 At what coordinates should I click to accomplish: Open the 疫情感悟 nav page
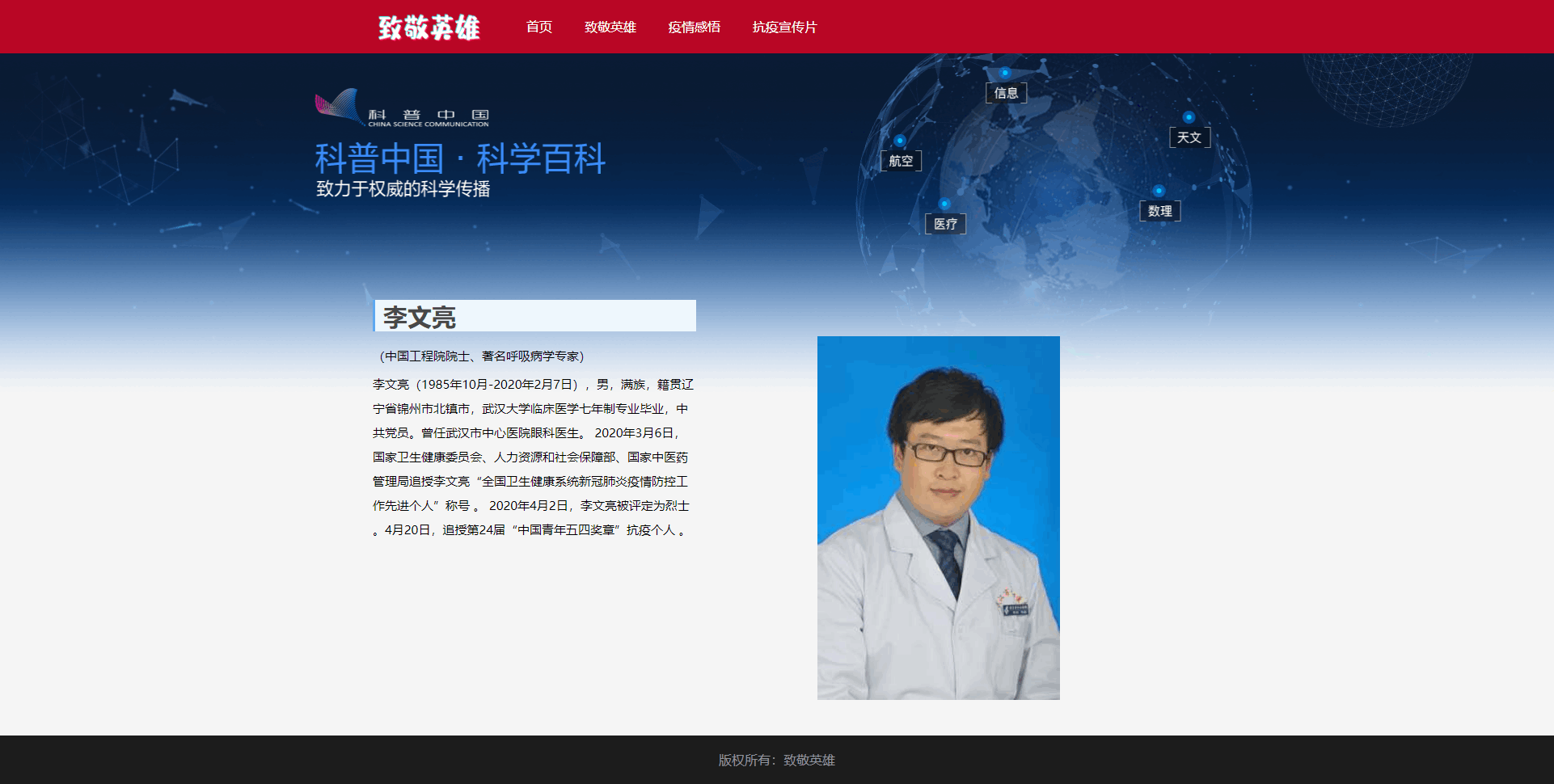[695, 27]
